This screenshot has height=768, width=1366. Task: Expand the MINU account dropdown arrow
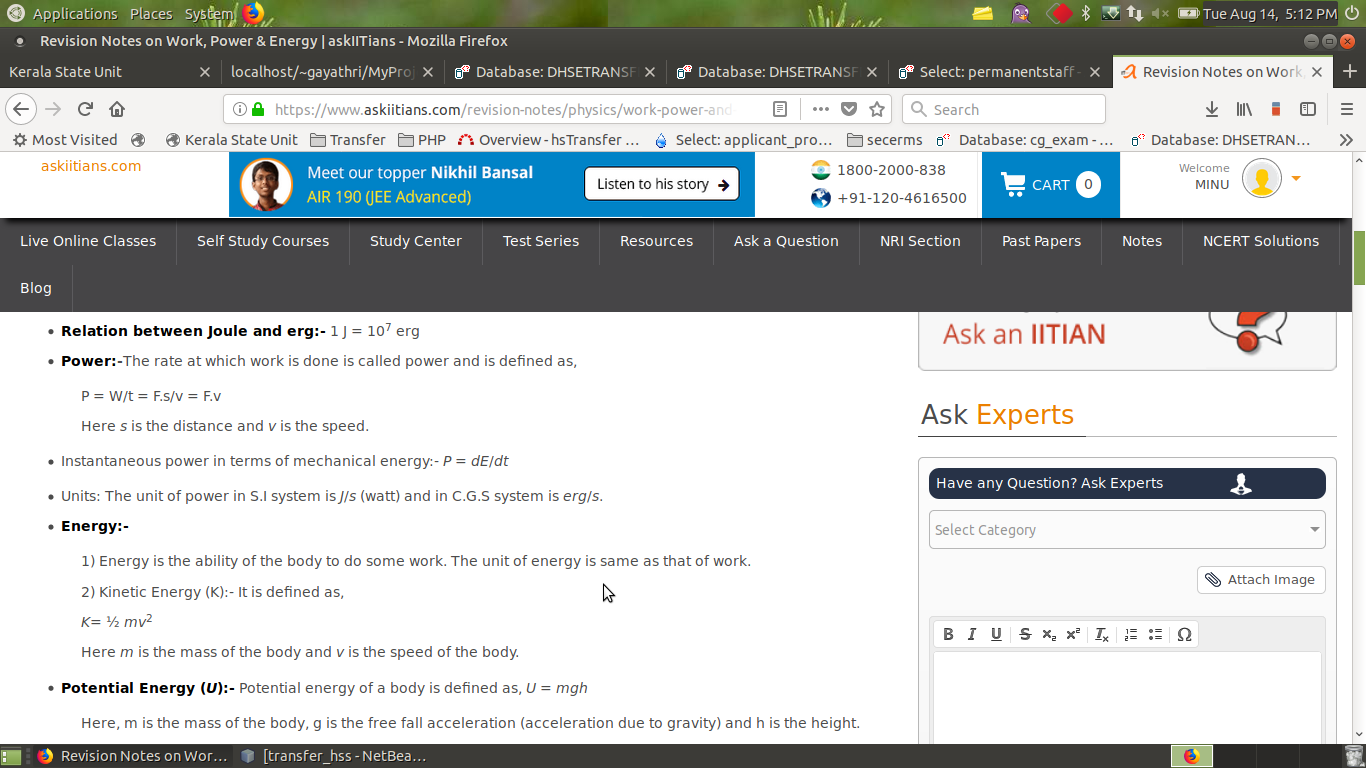pos(1296,178)
